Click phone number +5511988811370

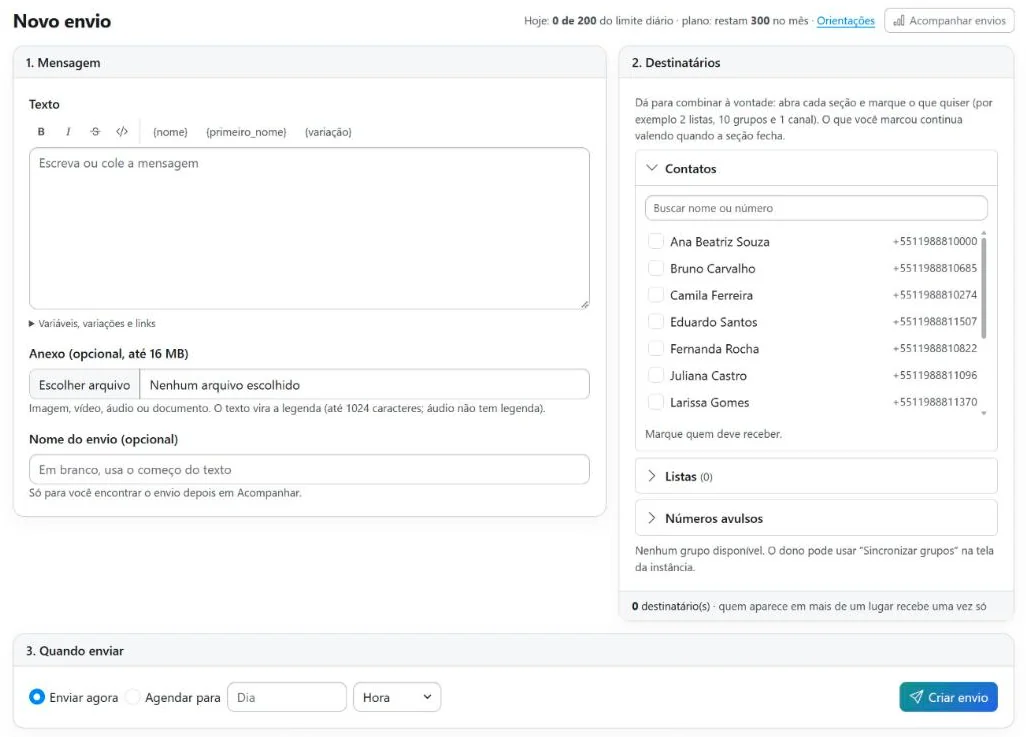coord(934,402)
